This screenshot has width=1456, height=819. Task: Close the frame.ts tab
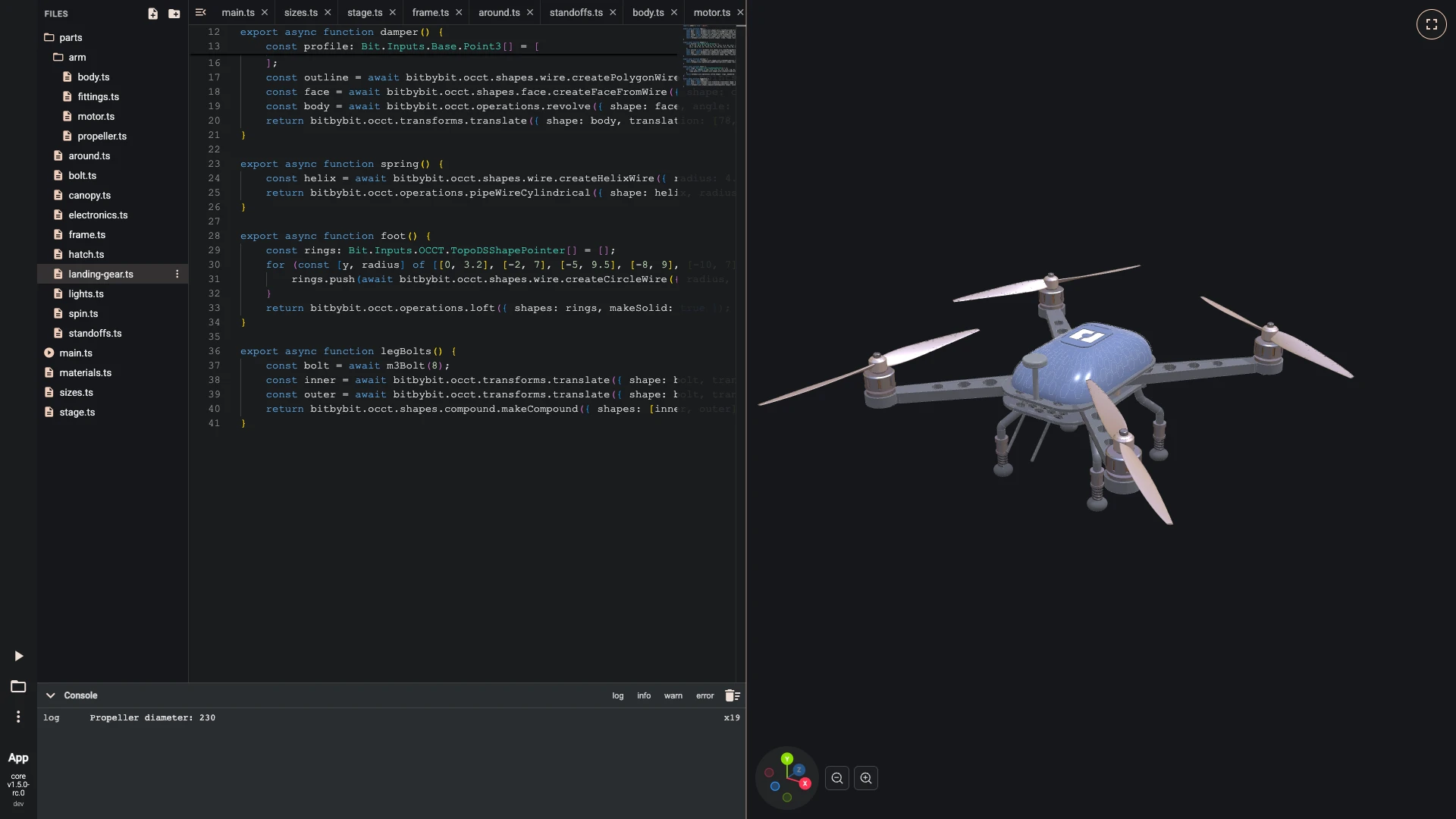[x=459, y=12]
